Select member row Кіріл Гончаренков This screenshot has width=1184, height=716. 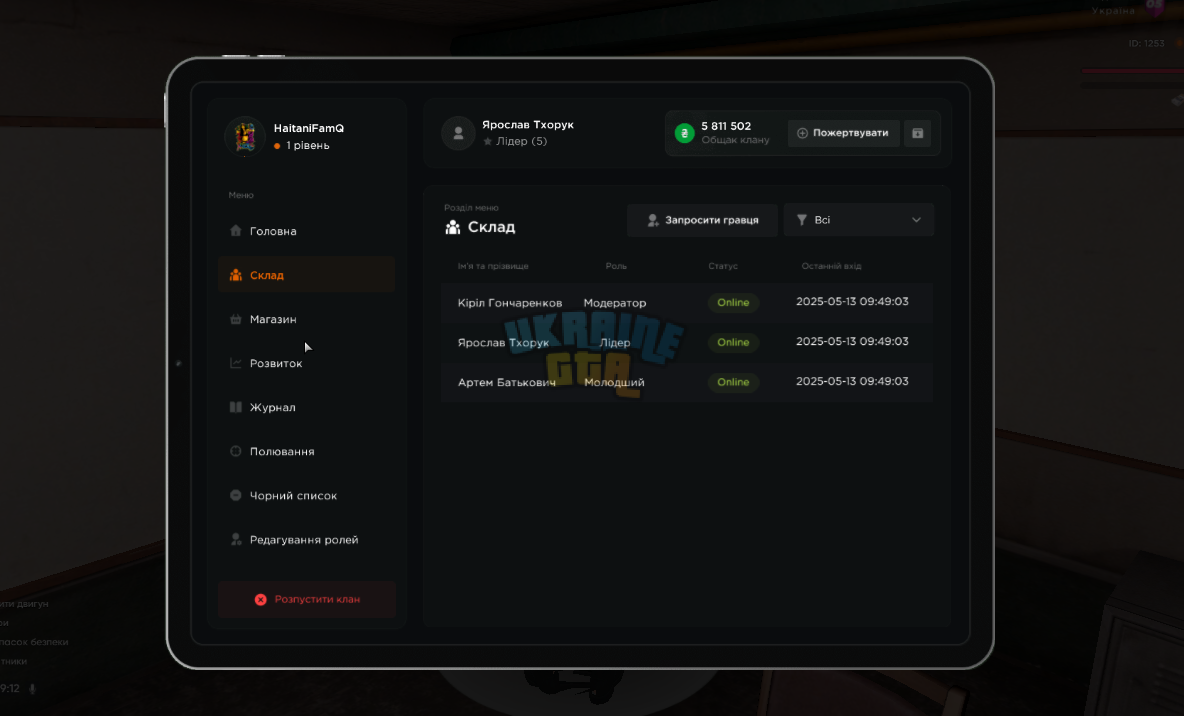pos(687,303)
